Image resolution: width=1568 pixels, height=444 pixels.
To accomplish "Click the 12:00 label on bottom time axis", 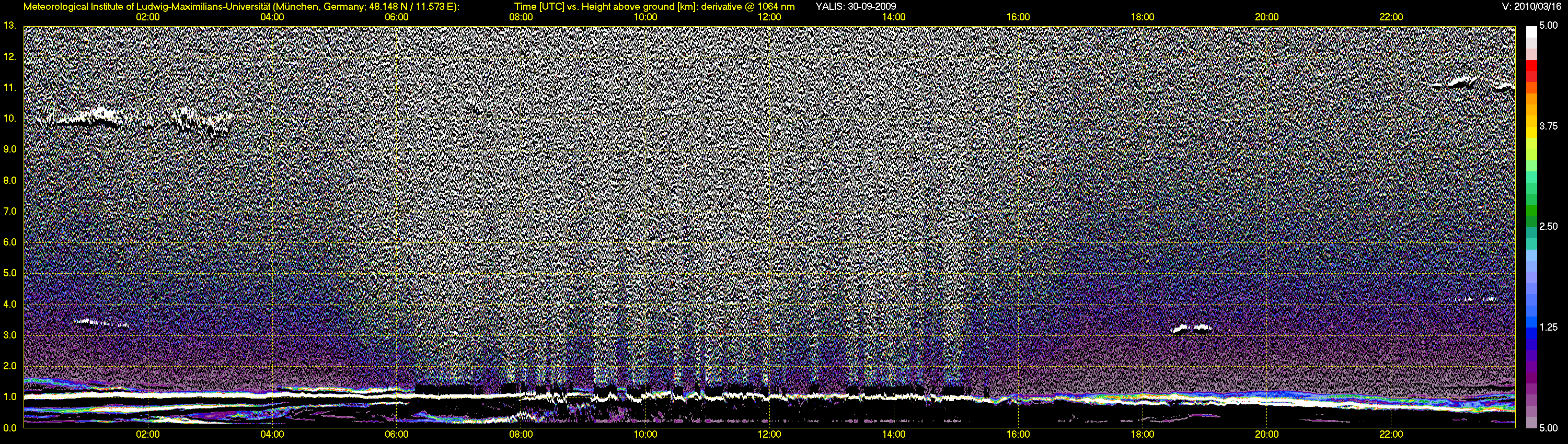I will pyautogui.click(x=769, y=434).
